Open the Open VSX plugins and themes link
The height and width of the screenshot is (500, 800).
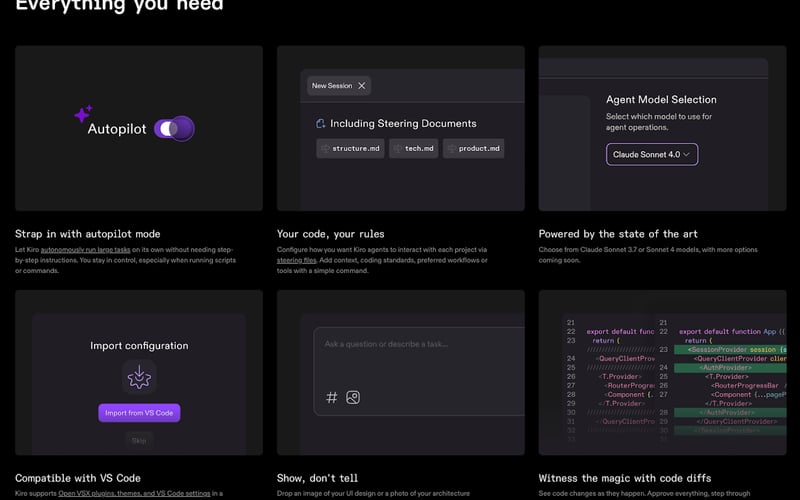[134, 493]
